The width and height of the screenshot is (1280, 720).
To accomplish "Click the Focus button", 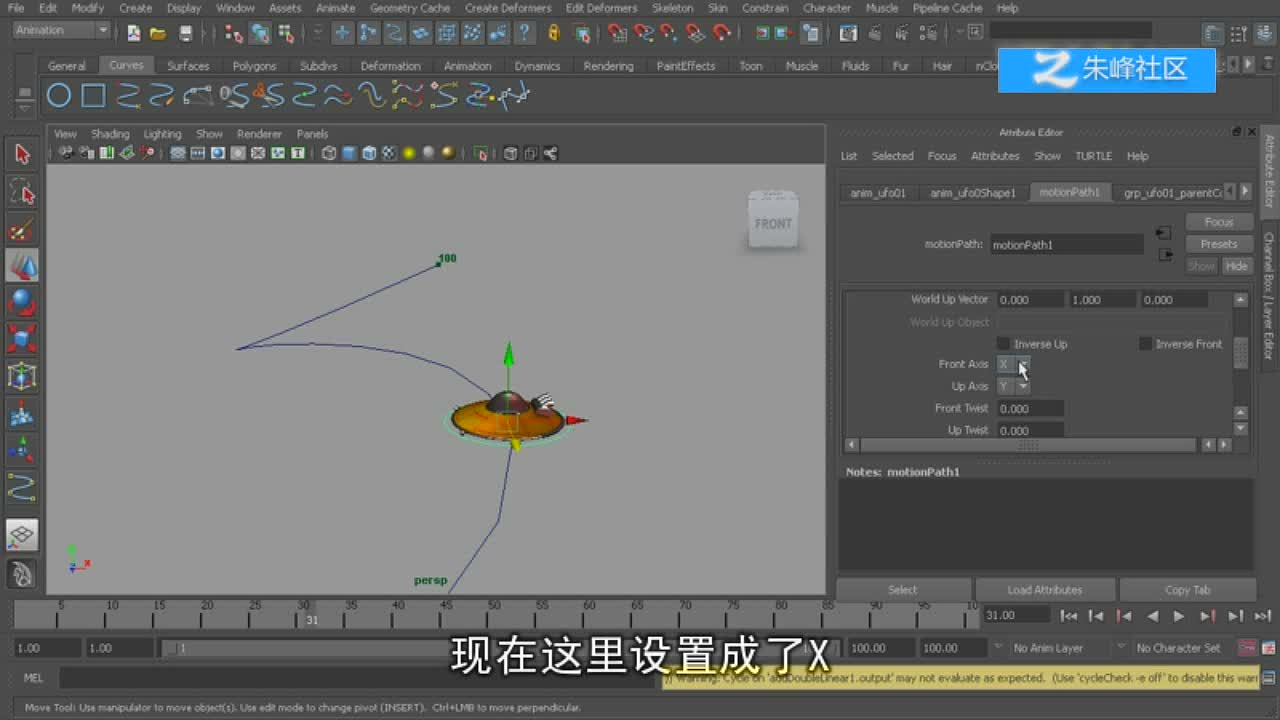I will 1218,222.
